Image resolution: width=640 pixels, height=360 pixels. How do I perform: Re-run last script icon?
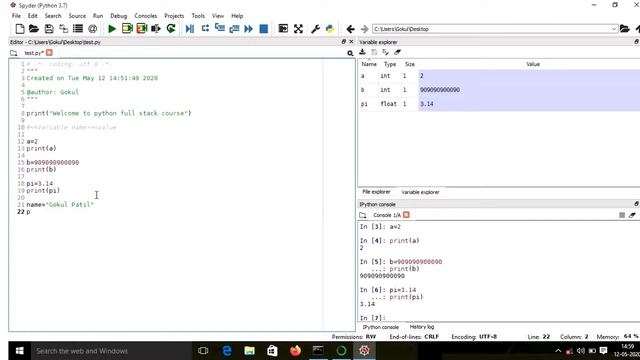171,29
